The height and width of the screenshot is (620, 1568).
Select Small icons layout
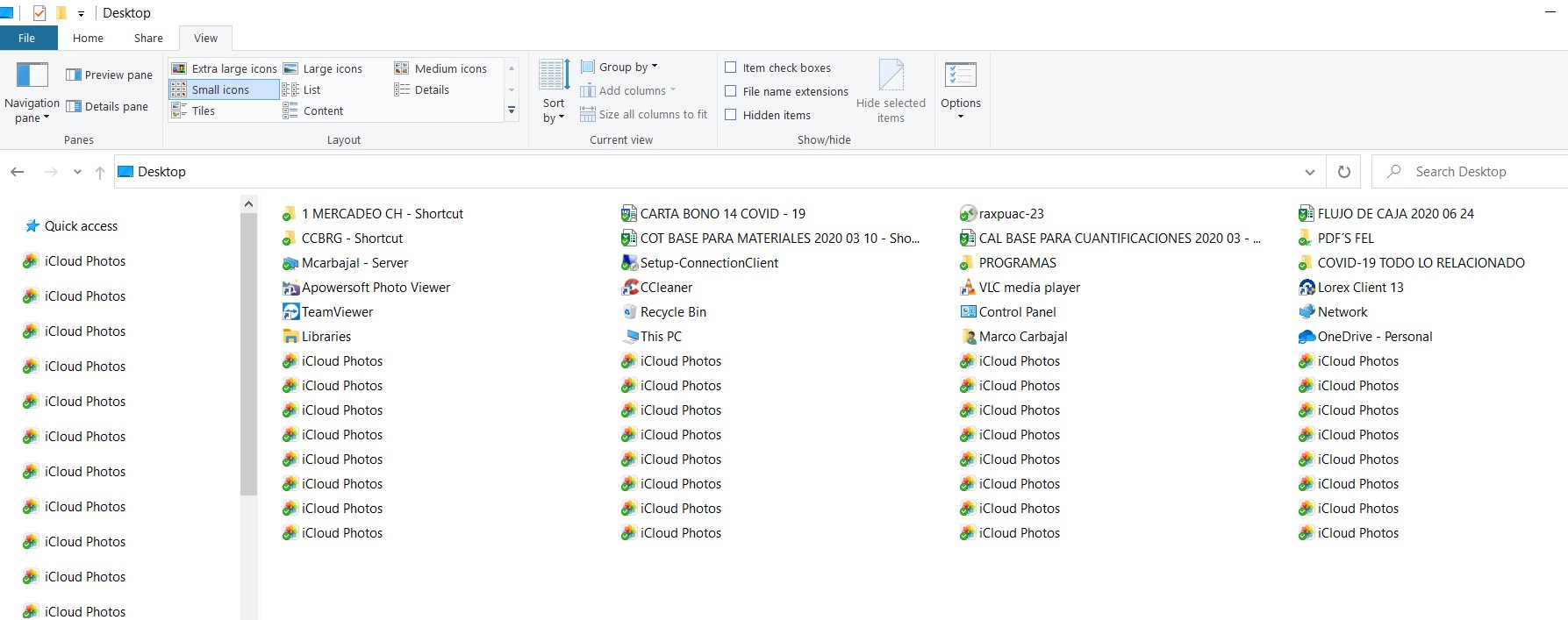click(224, 89)
